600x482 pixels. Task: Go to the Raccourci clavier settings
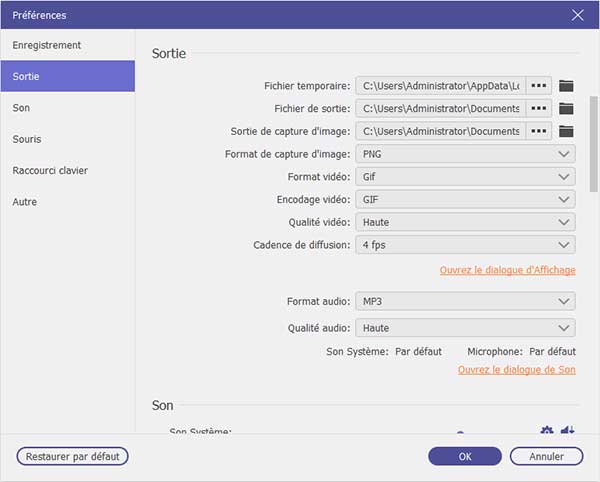pyautogui.click(x=50, y=170)
